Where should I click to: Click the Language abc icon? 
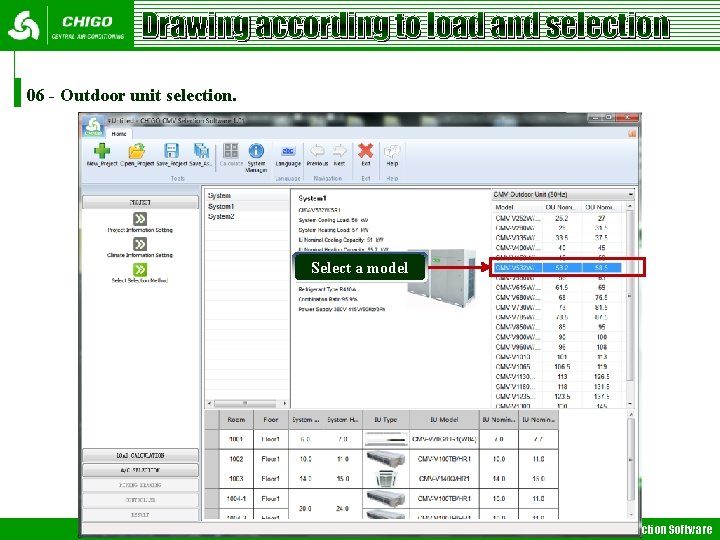(288, 151)
